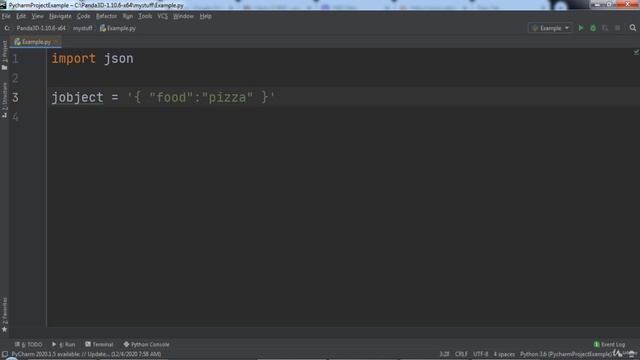The image size is (640, 360).
Task: Open the Code menu
Action: pyautogui.click(x=84, y=16)
